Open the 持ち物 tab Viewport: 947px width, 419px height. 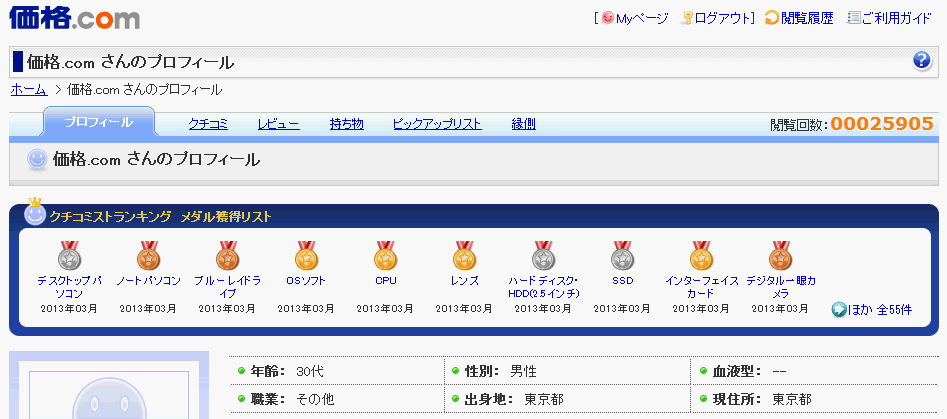[347, 124]
